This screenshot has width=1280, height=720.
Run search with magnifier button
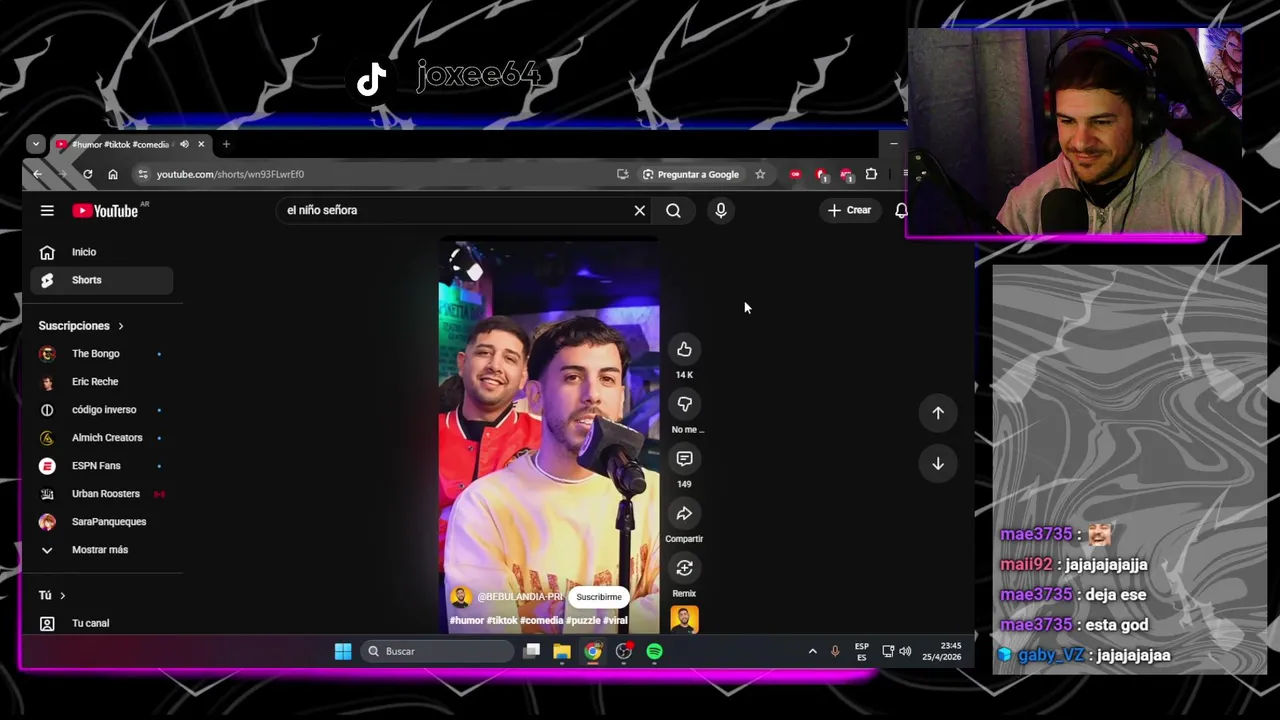point(673,210)
